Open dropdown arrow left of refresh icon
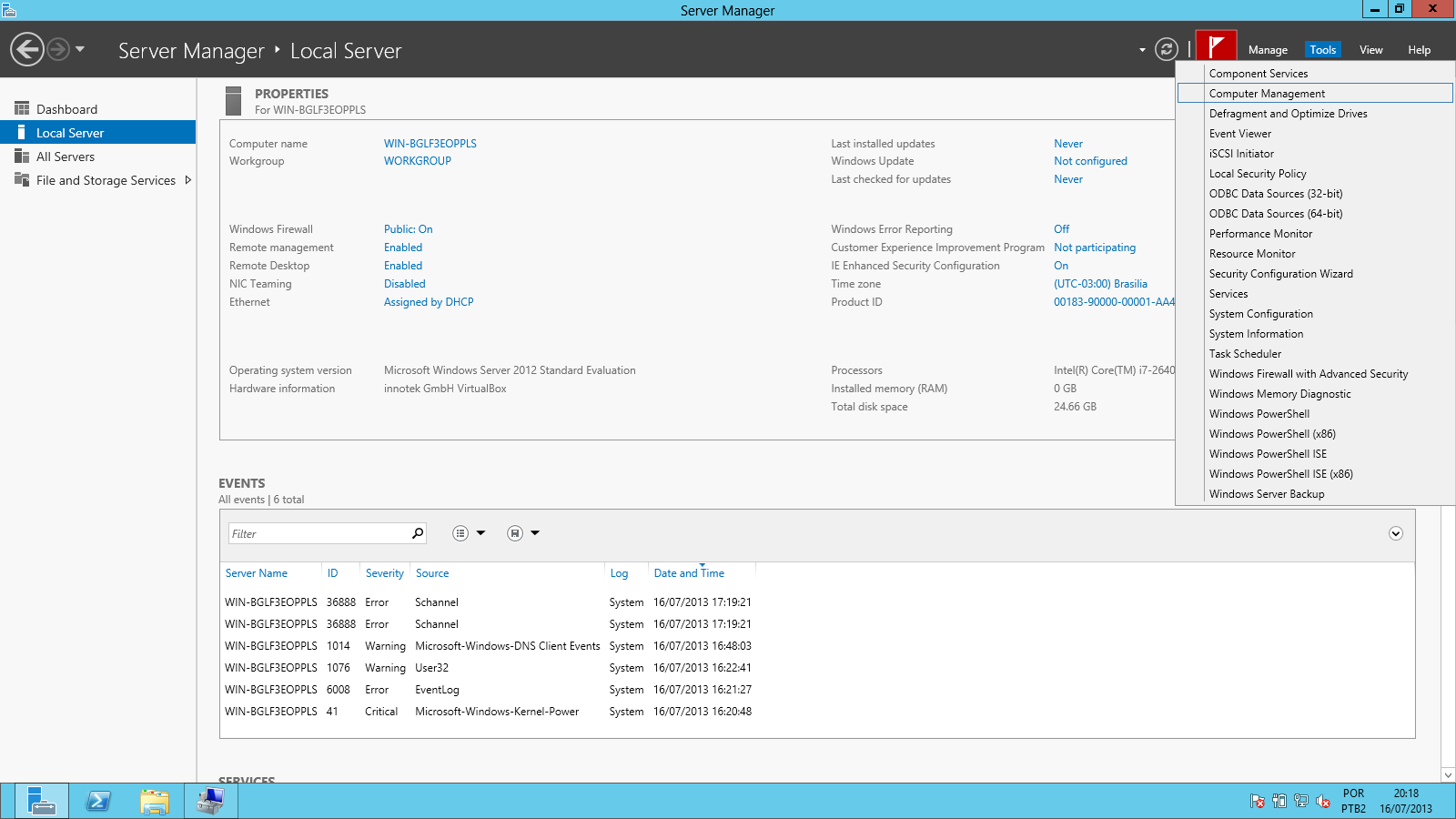This screenshot has width=1456, height=819. pyautogui.click(x=1142, y=50)
